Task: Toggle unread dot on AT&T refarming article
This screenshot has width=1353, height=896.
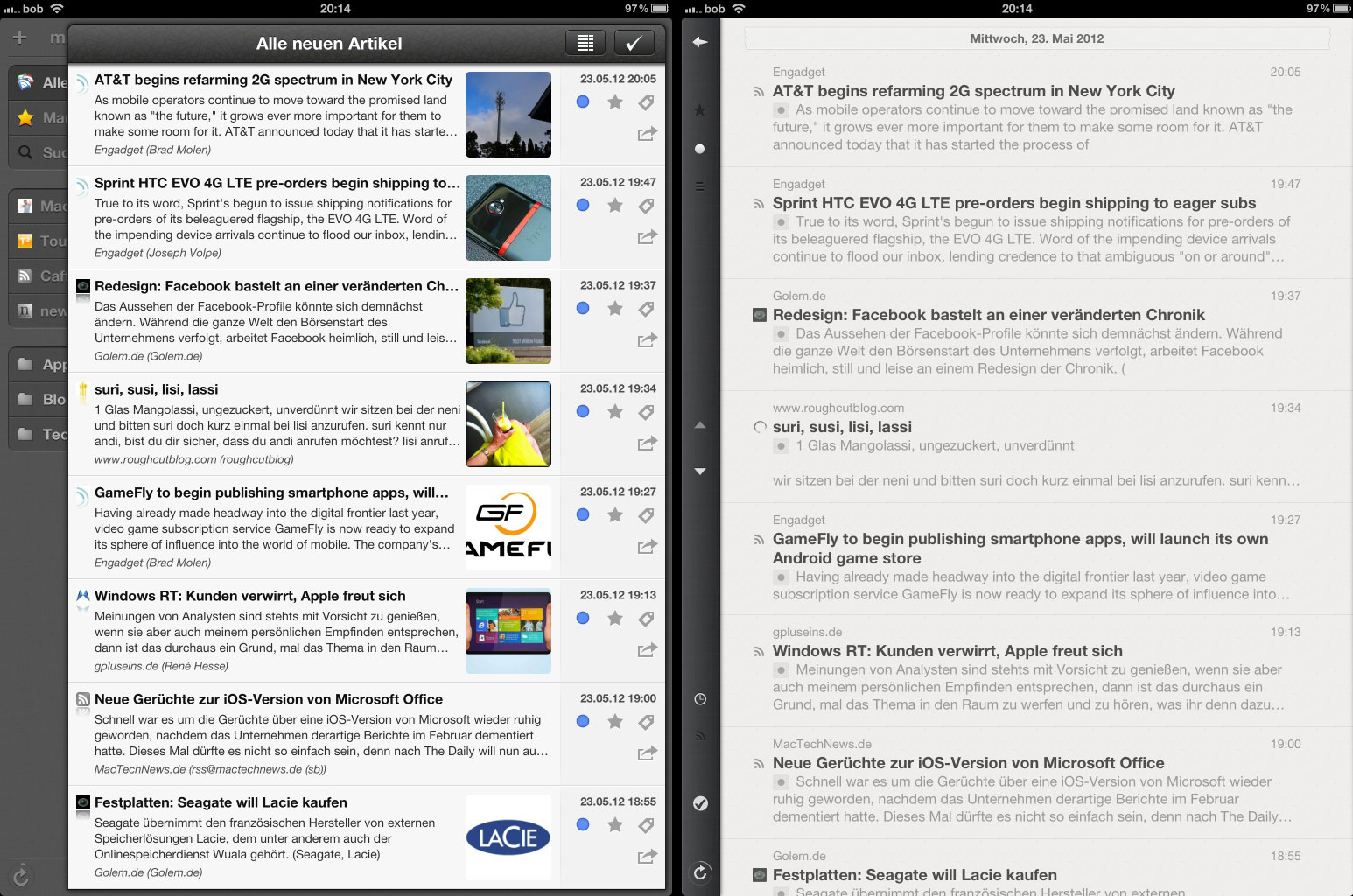Action: (583, 102)
